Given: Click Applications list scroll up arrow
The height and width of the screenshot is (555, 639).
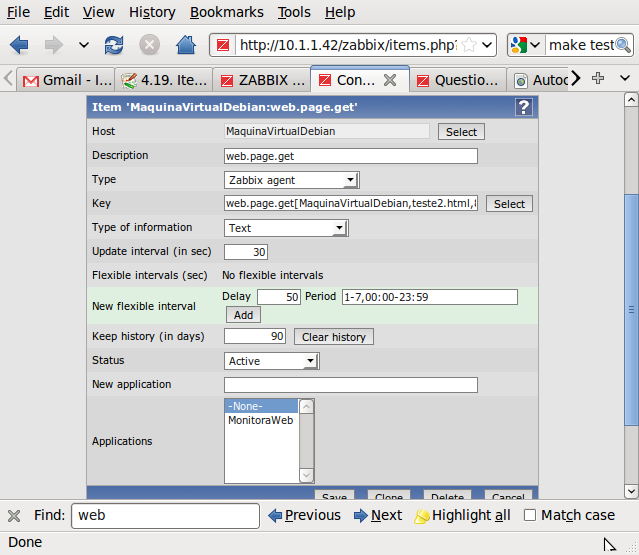Looking at the screenshot, I should (x=306, y=407).
